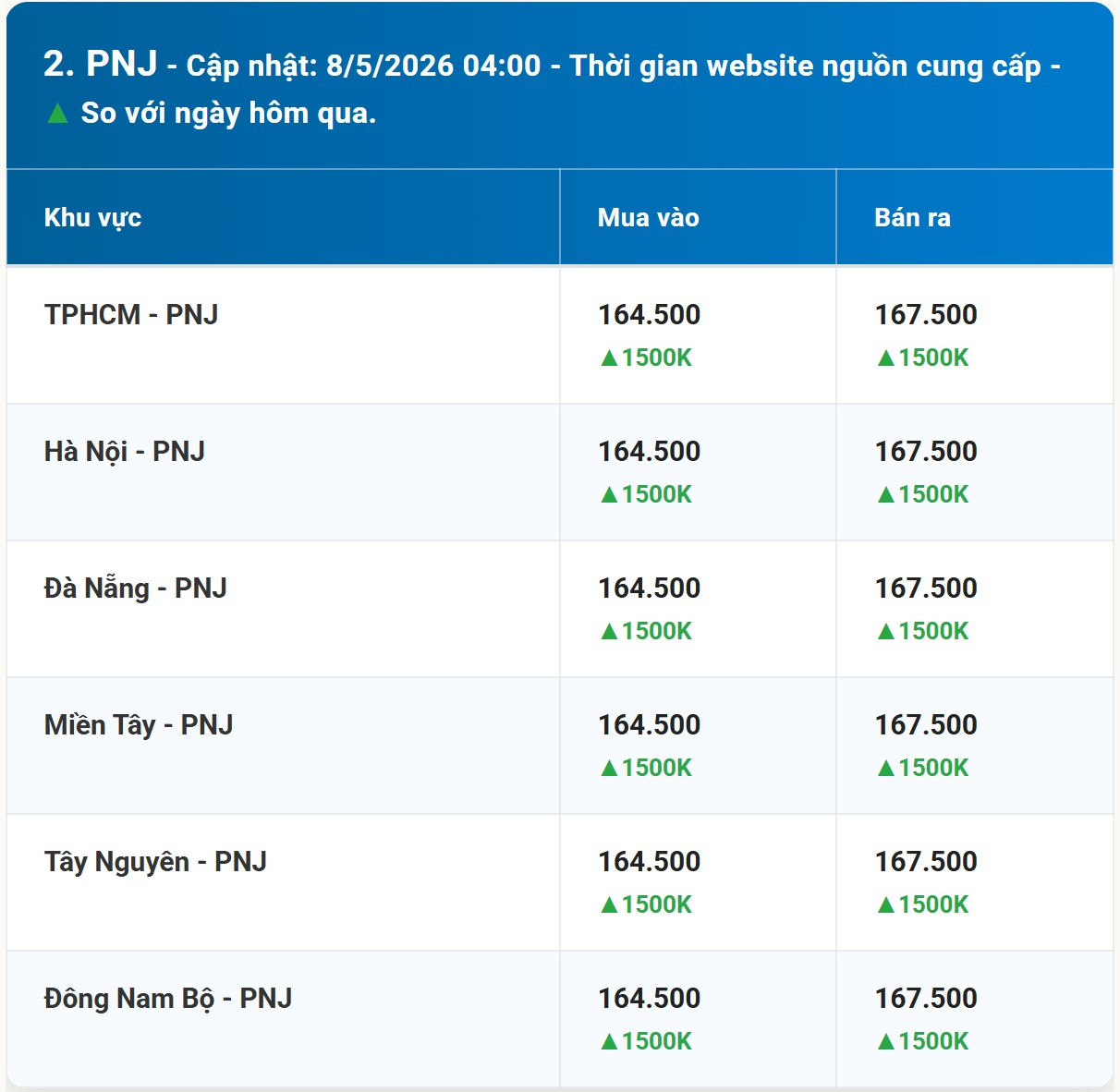The width and height of the screenshot is (1120, 1092).
Task: Select the 'Đà Nẵng - PNJ' row label
Action: 136,588
